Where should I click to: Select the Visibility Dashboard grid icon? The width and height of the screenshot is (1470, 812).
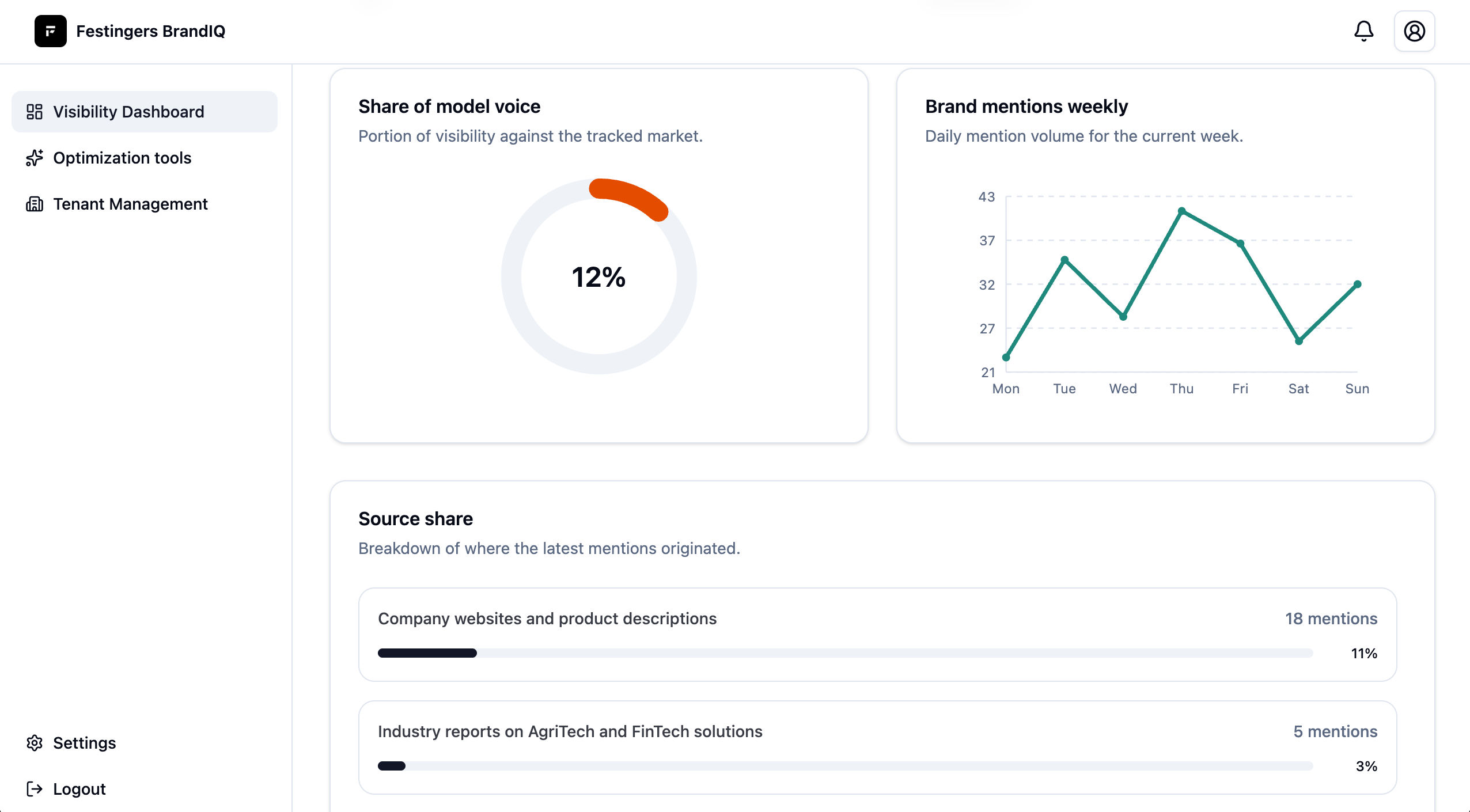click(35, 111)
